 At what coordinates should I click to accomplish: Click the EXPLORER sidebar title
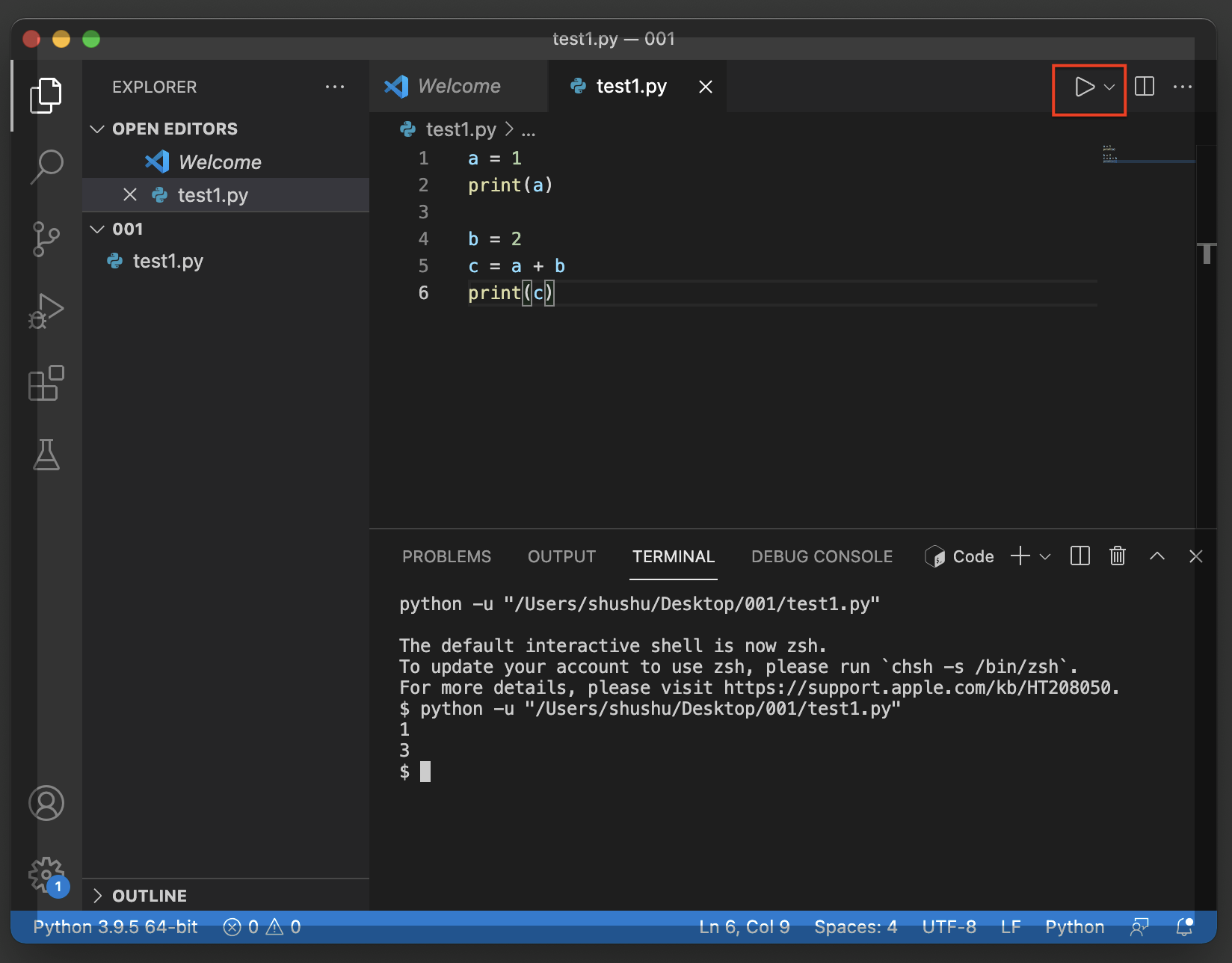click(154, 87)
